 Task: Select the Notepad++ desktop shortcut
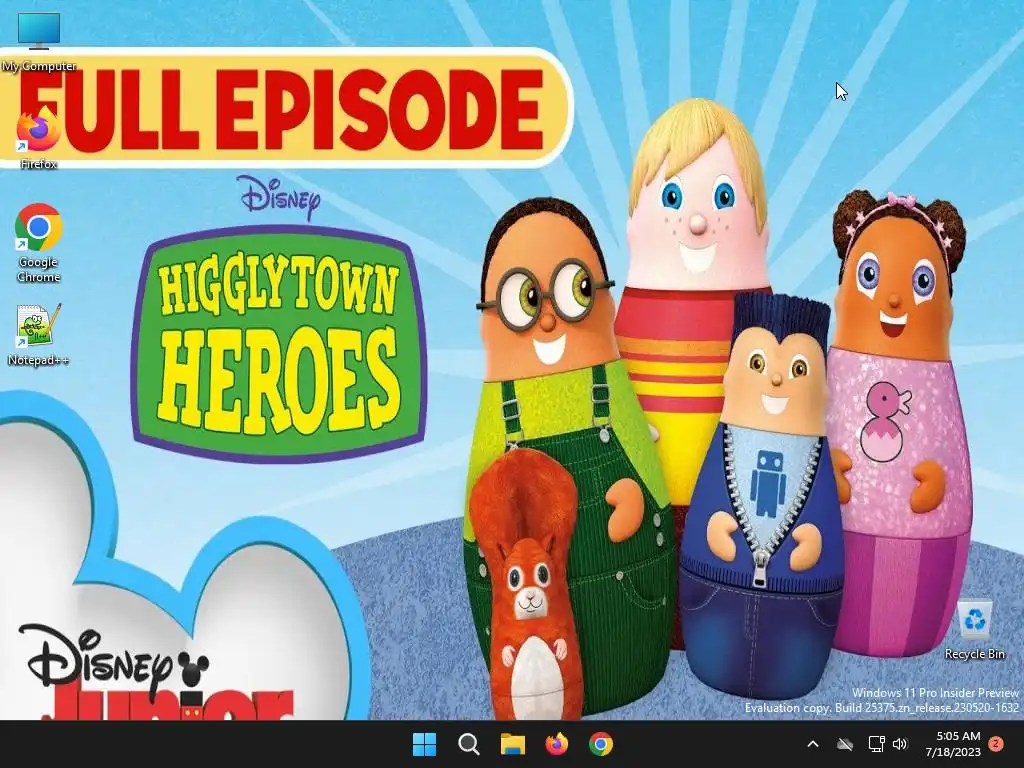(39, 334)
